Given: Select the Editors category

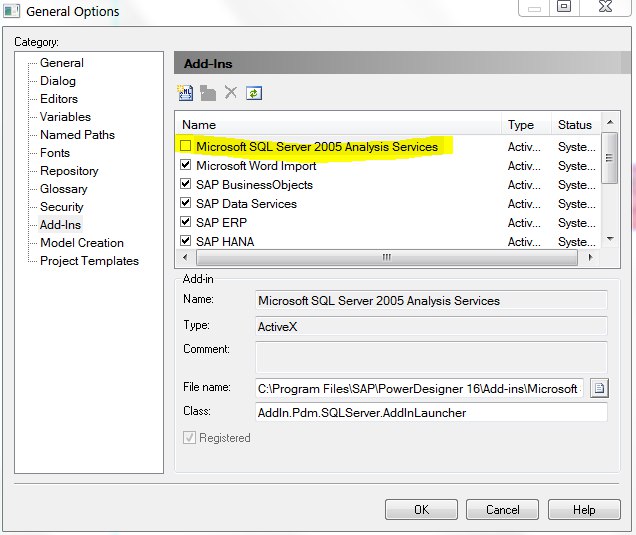Looking at the screenshot, I should 59,99.
